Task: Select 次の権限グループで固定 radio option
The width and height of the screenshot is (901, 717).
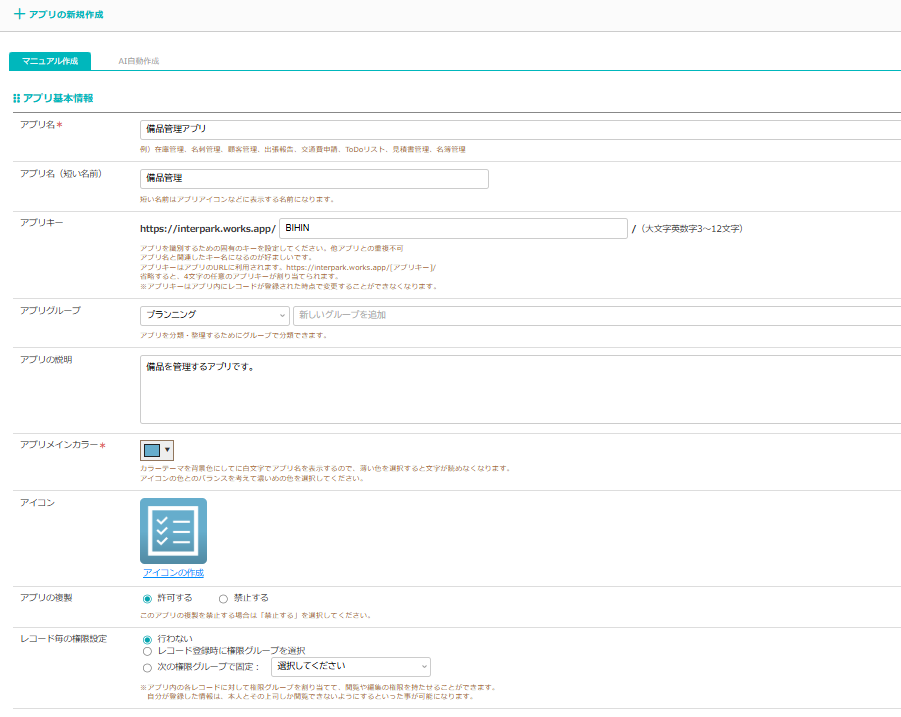Action: pos(147,667)
